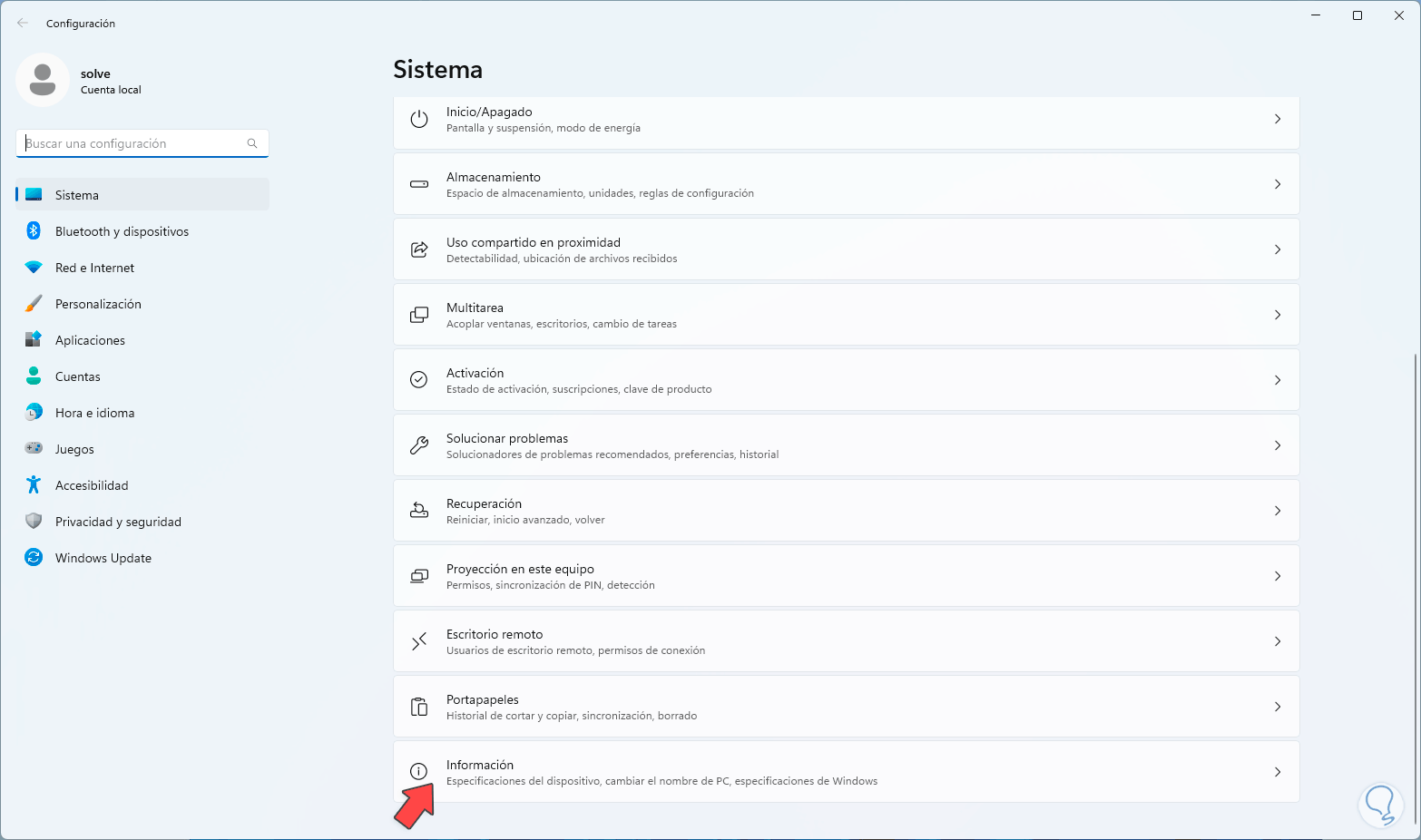
Task: Open the Recuperación settings title
Action: 484,503
